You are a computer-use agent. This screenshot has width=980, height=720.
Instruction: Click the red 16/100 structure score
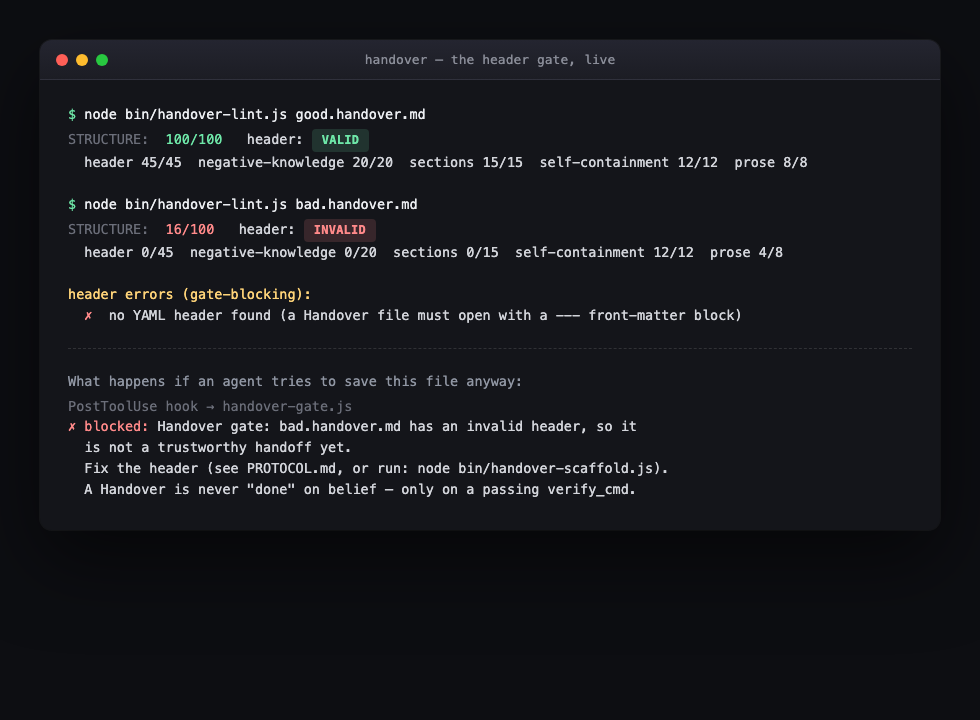189,230
